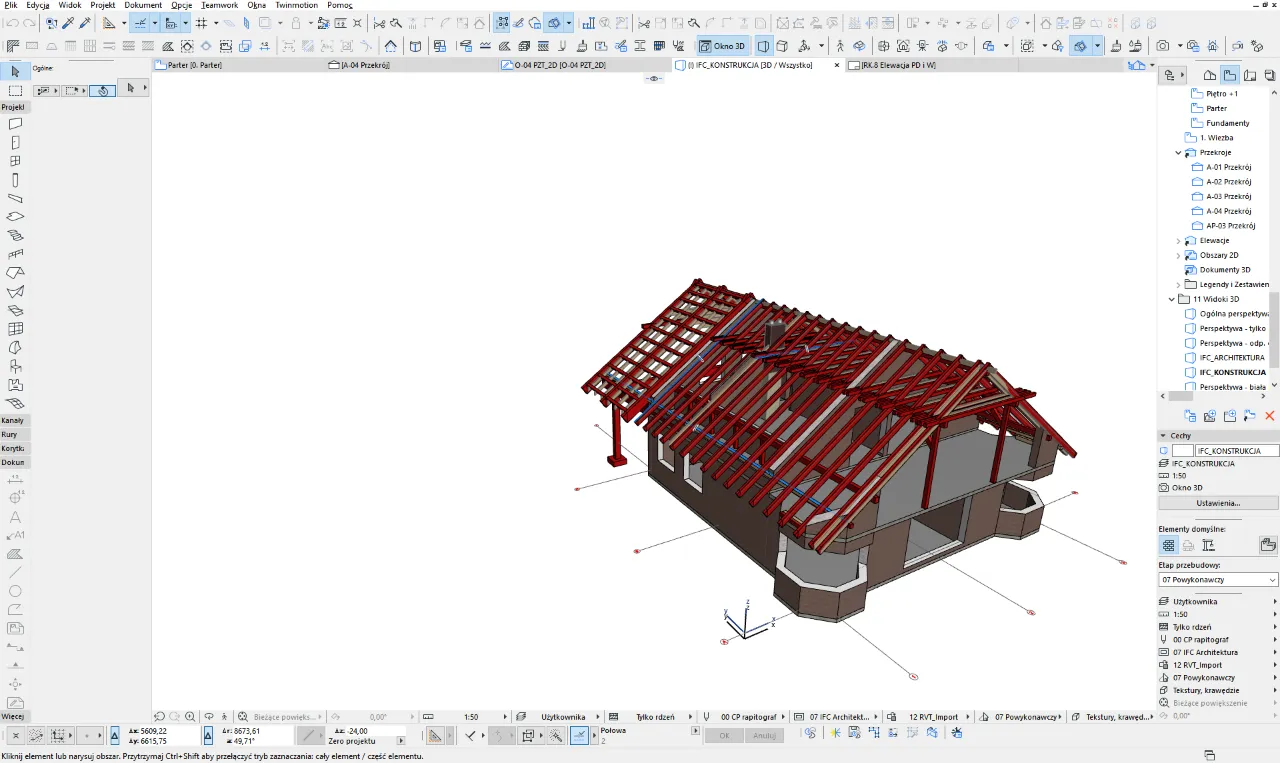Image resolution: width=1280 pixels, height=763 pixels.
Task: Click the red delete X in the navigator
Action: tap(1270, 415)
